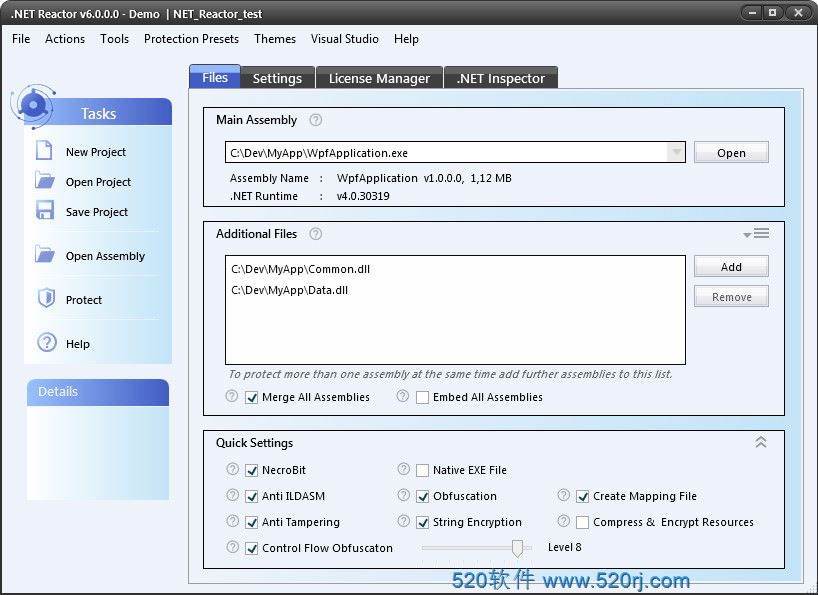Uncheck Merge All Assemblies
This screenshot has height=595, width=818.
coord(251,397)
